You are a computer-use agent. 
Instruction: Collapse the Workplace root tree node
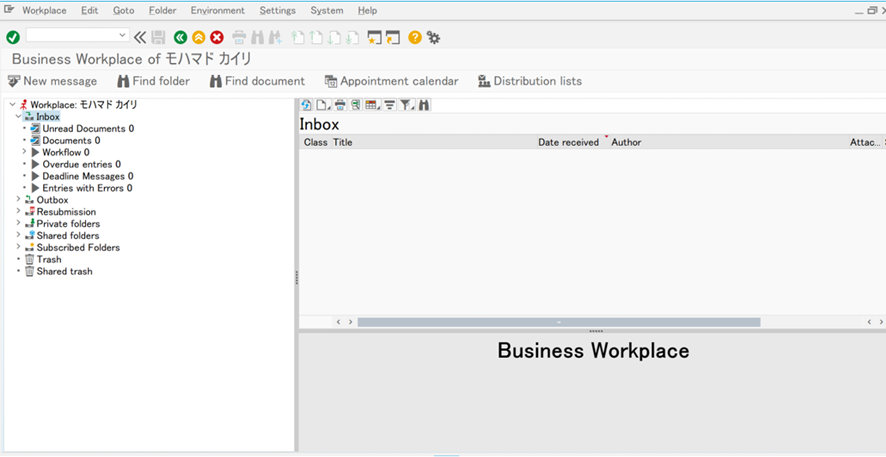pos(12,105)
